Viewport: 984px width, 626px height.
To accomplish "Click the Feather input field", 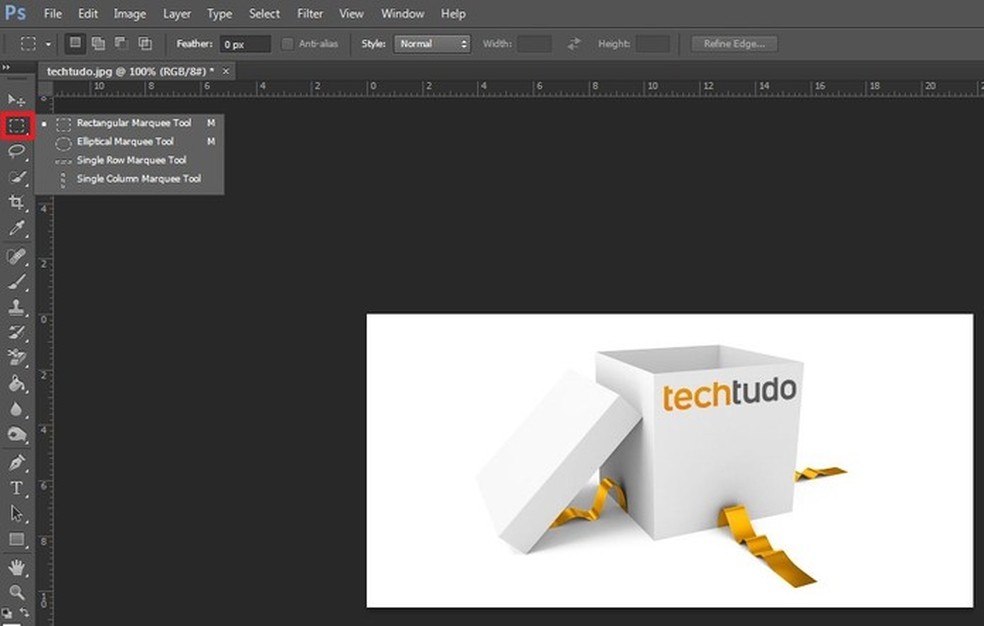I will coord(245,44).
